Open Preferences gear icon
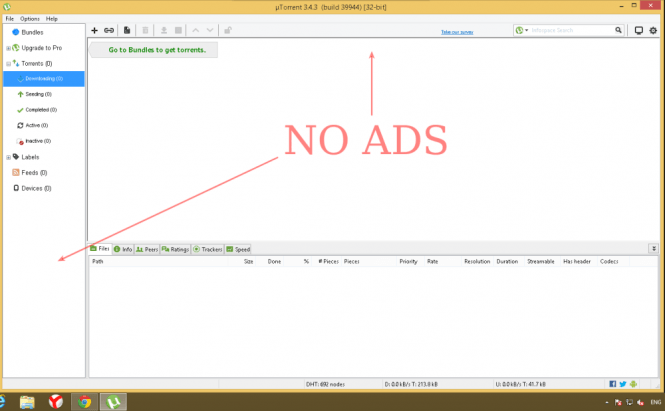This screenshot has height=411, width=665. tap(653, 30)
